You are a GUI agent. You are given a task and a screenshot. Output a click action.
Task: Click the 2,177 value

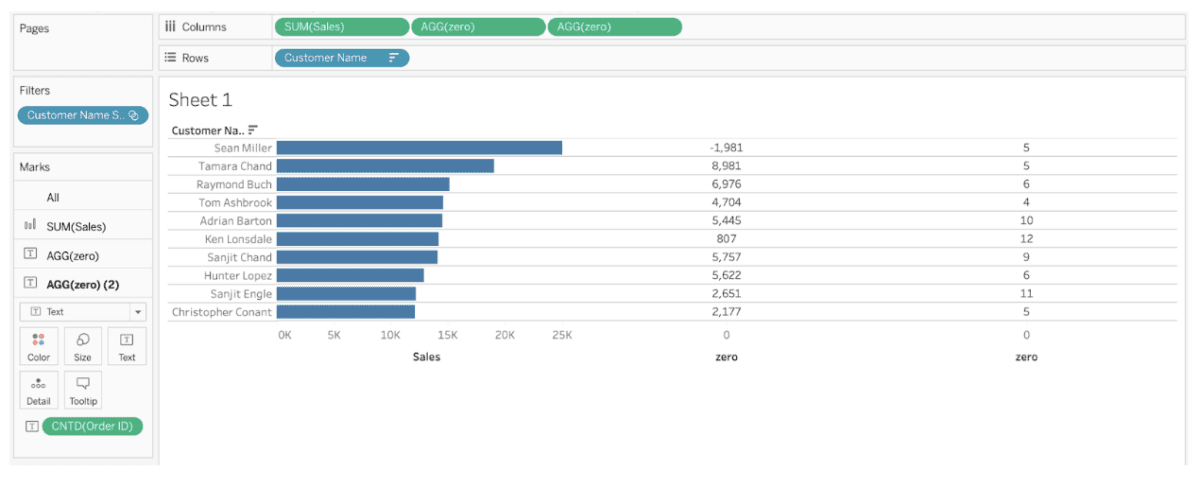coord(726,312)
